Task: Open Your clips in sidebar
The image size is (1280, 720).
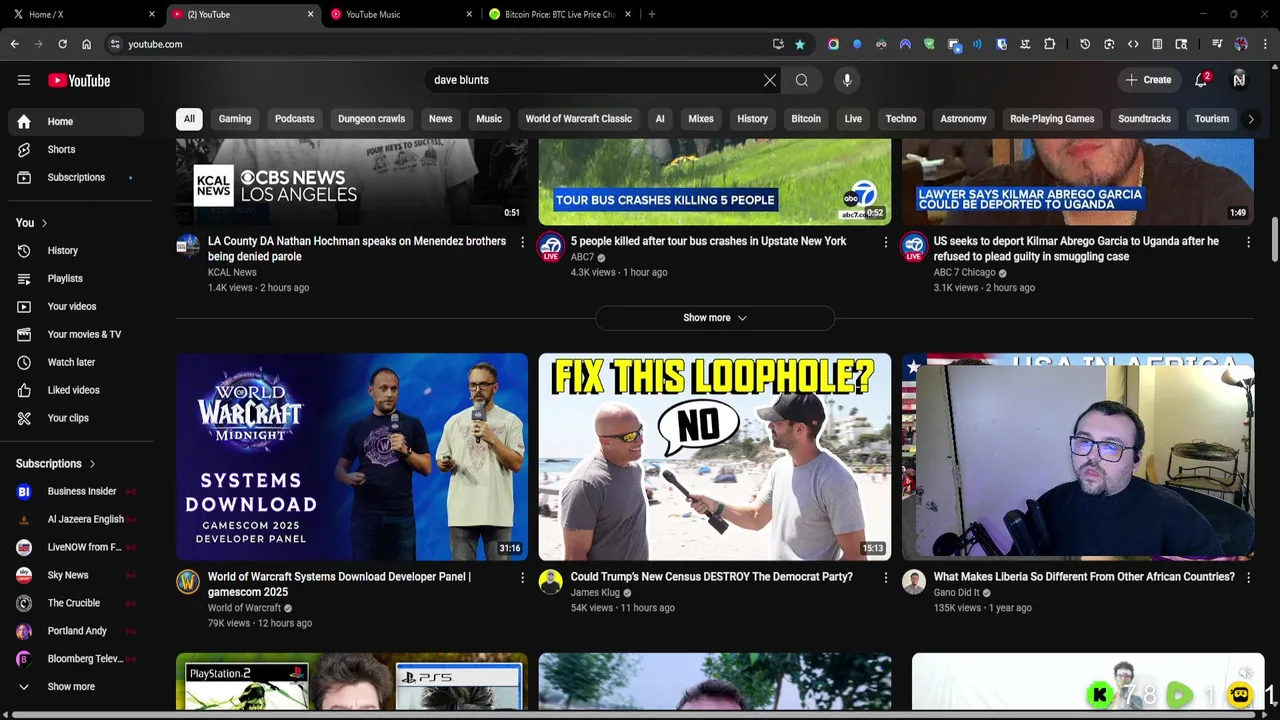Action: [x=76, y=419]
